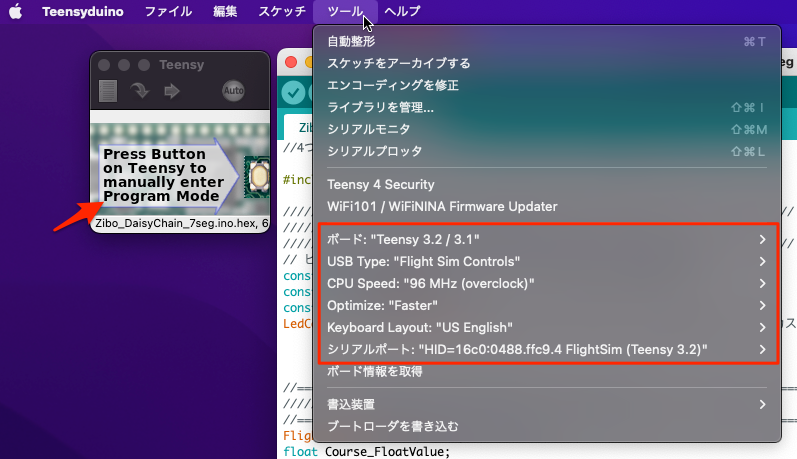Screen dimensions: 797x459
Task: Expand USB Type "Flight Sim Controls" submenu
Action: [547, 261]
